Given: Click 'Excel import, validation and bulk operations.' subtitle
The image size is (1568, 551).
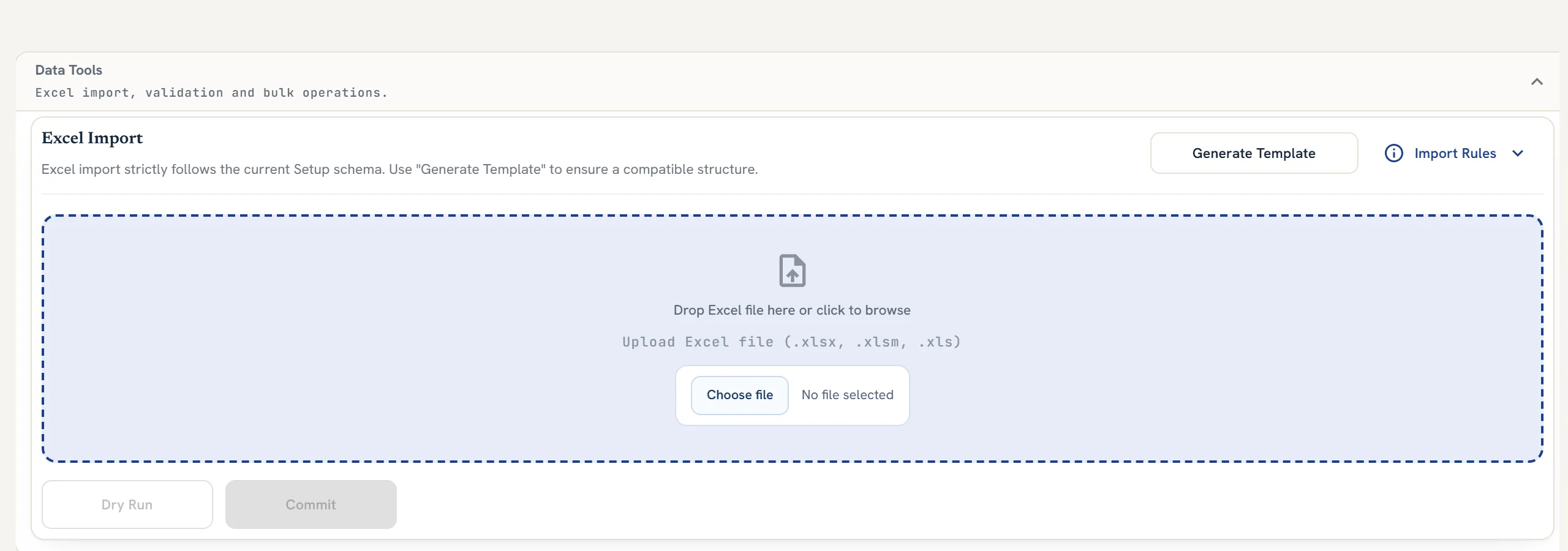Looking at the screenshot, I should click(211, 92).
